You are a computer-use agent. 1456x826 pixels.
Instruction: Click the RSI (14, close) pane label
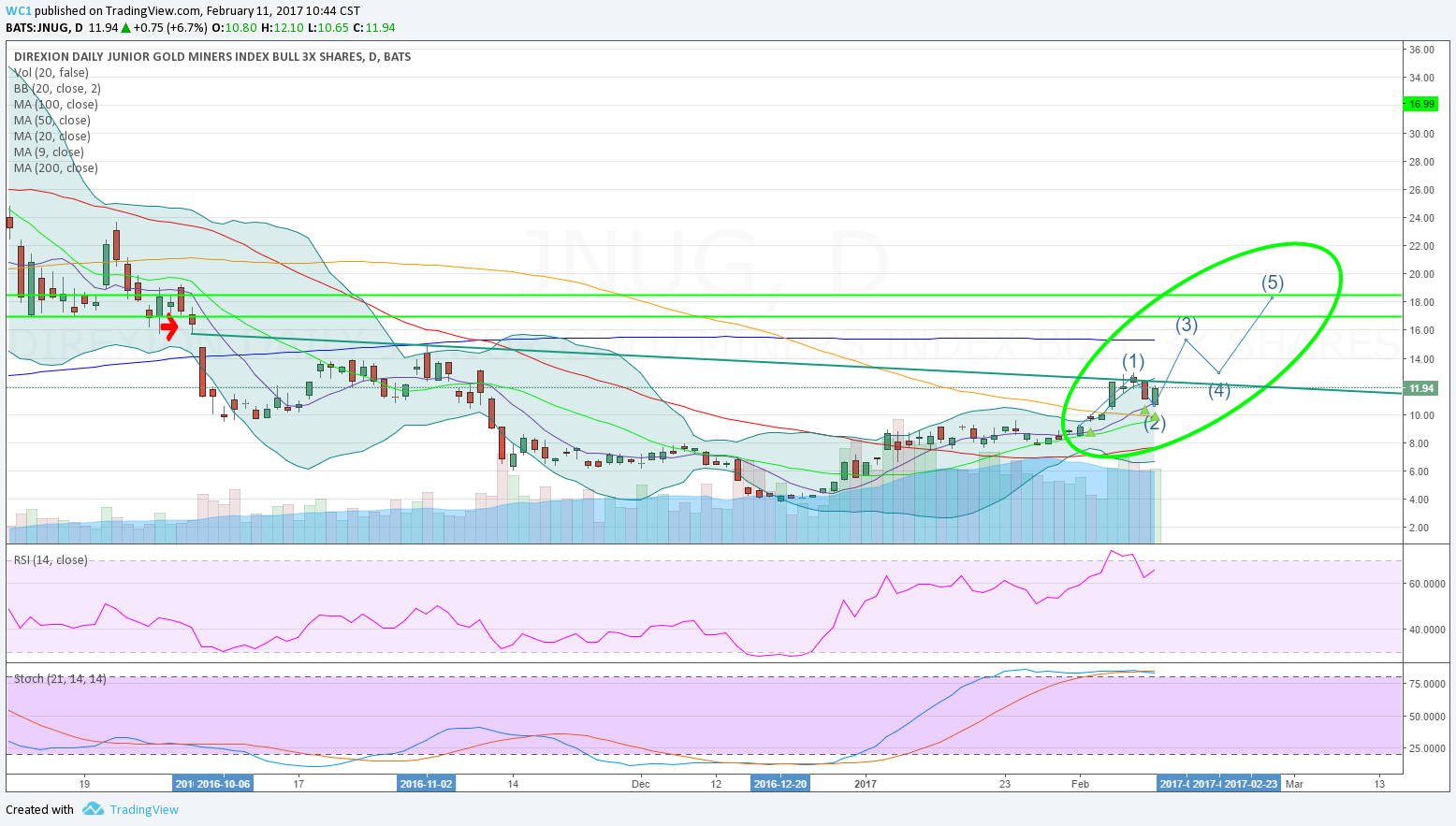pos(51,560)
